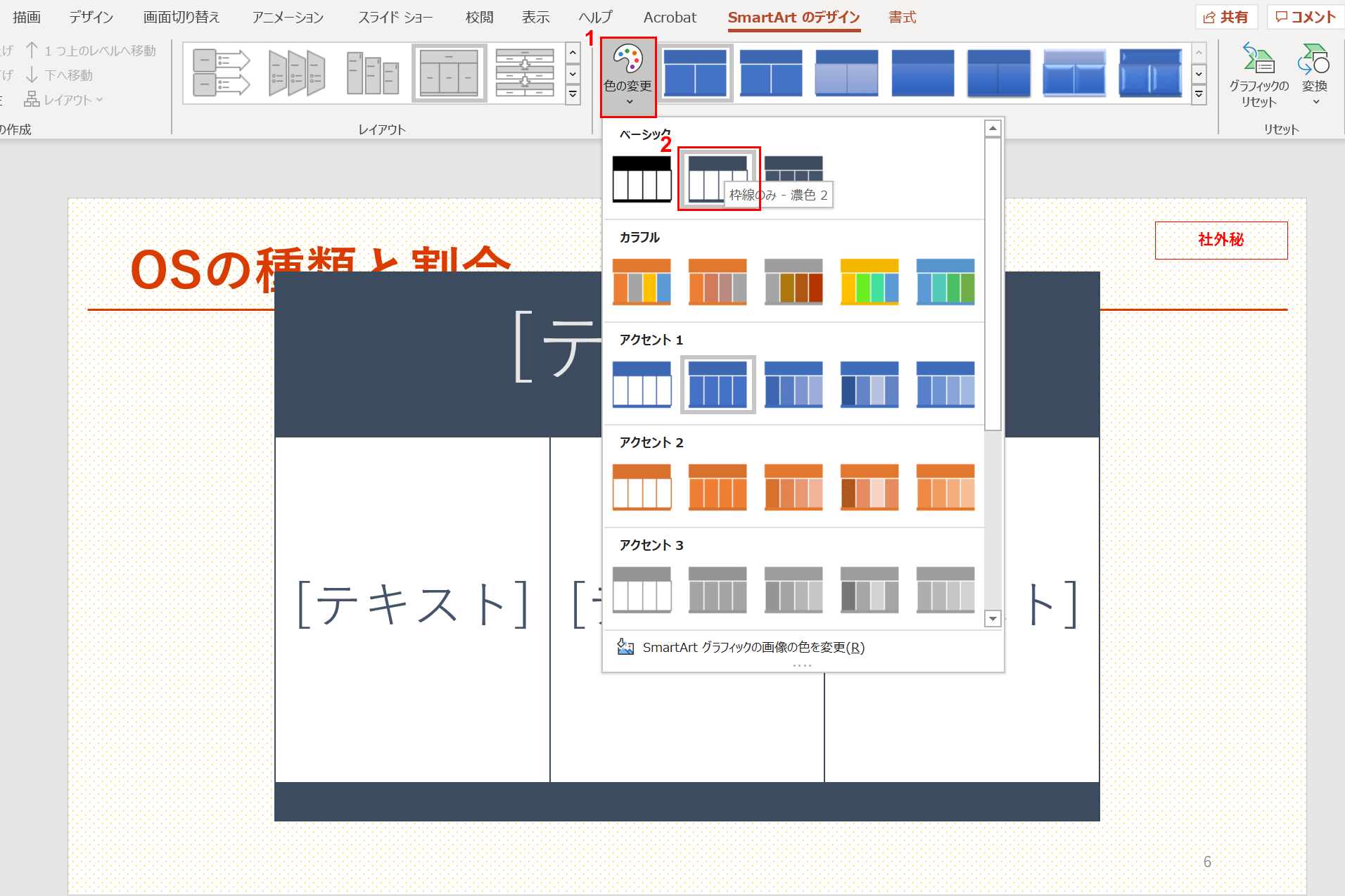Select first Colorful accent color scheme

pyautogui.click(x=642, y=281)
